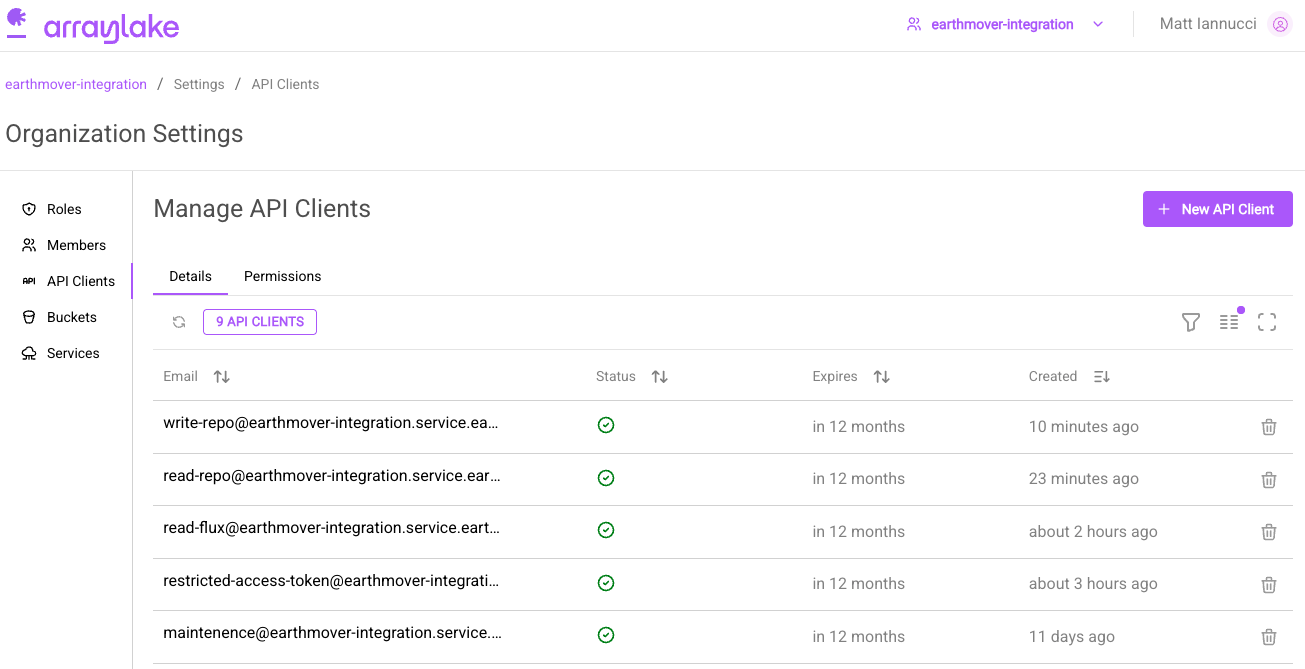Viewport: 1305px width, 669px height.
Task: Delete the read-flux API client
Action: coord(1269,532)
